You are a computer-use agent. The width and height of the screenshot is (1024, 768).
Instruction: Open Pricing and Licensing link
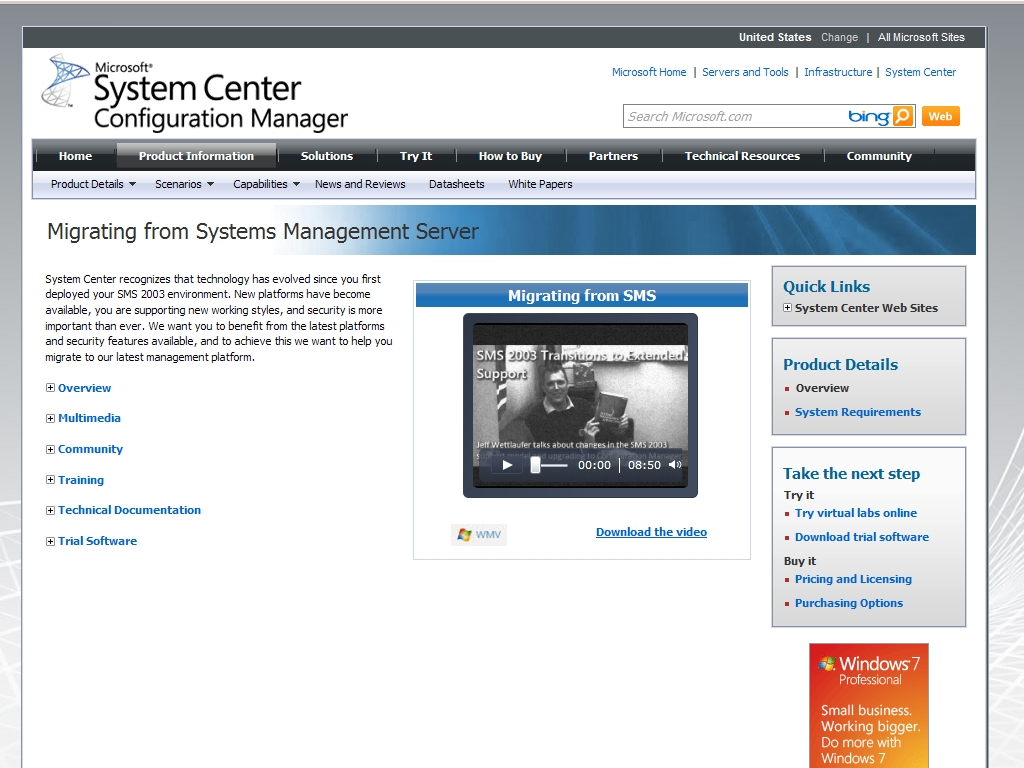(x=853, y=579)
